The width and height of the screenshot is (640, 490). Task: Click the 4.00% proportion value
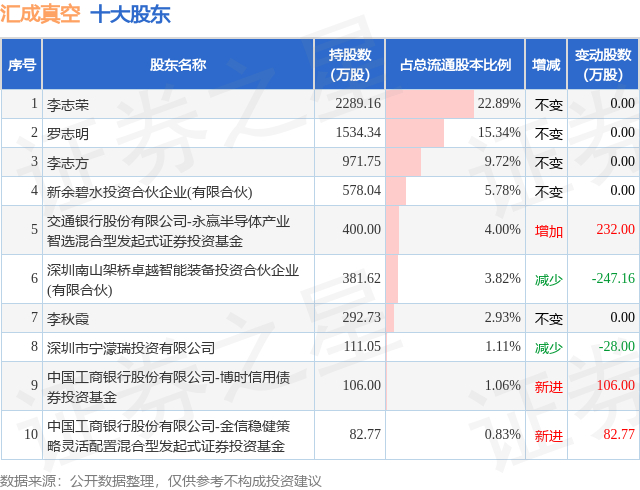coord(502,229)
